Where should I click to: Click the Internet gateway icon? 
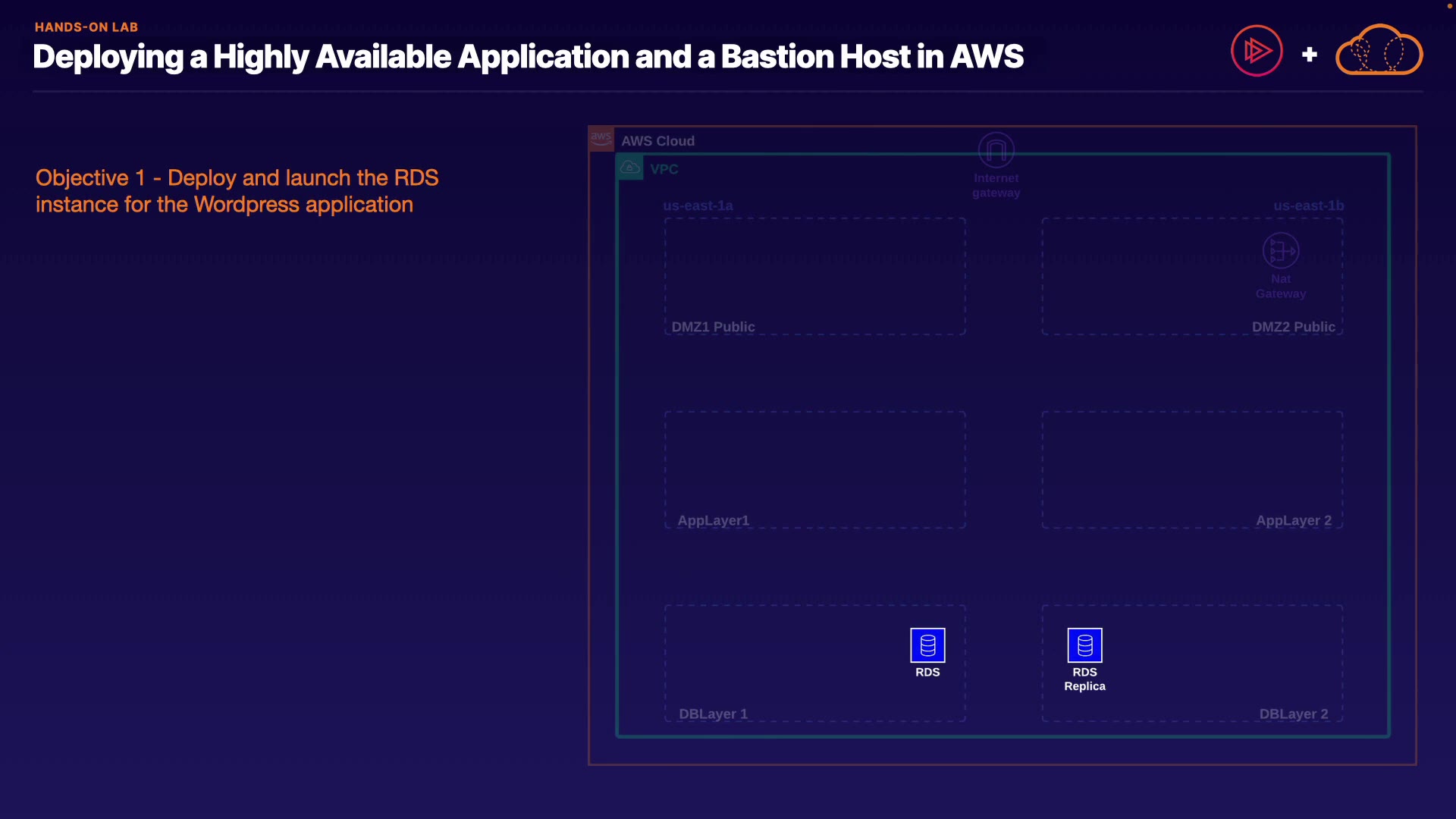tap(996, 150)
